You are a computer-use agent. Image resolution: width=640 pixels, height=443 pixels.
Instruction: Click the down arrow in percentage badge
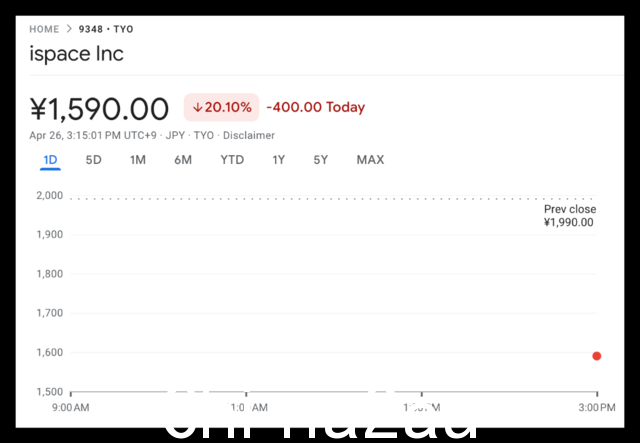pyautogui.click(x=198, y=107)
